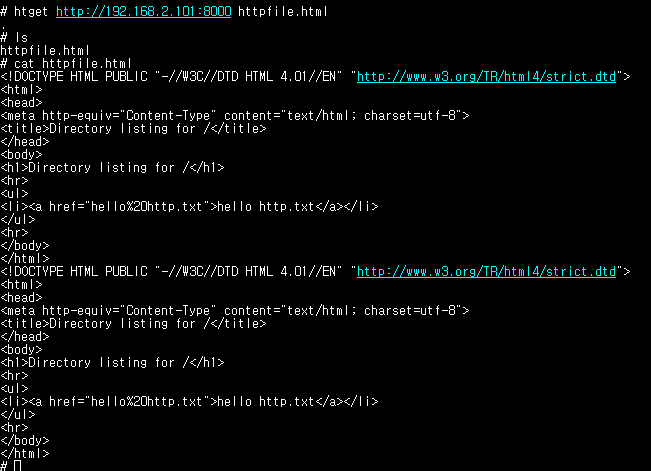Click the second title Directory listing line
The height and width of the screenshot is (471, 651).
click(133, 324)
